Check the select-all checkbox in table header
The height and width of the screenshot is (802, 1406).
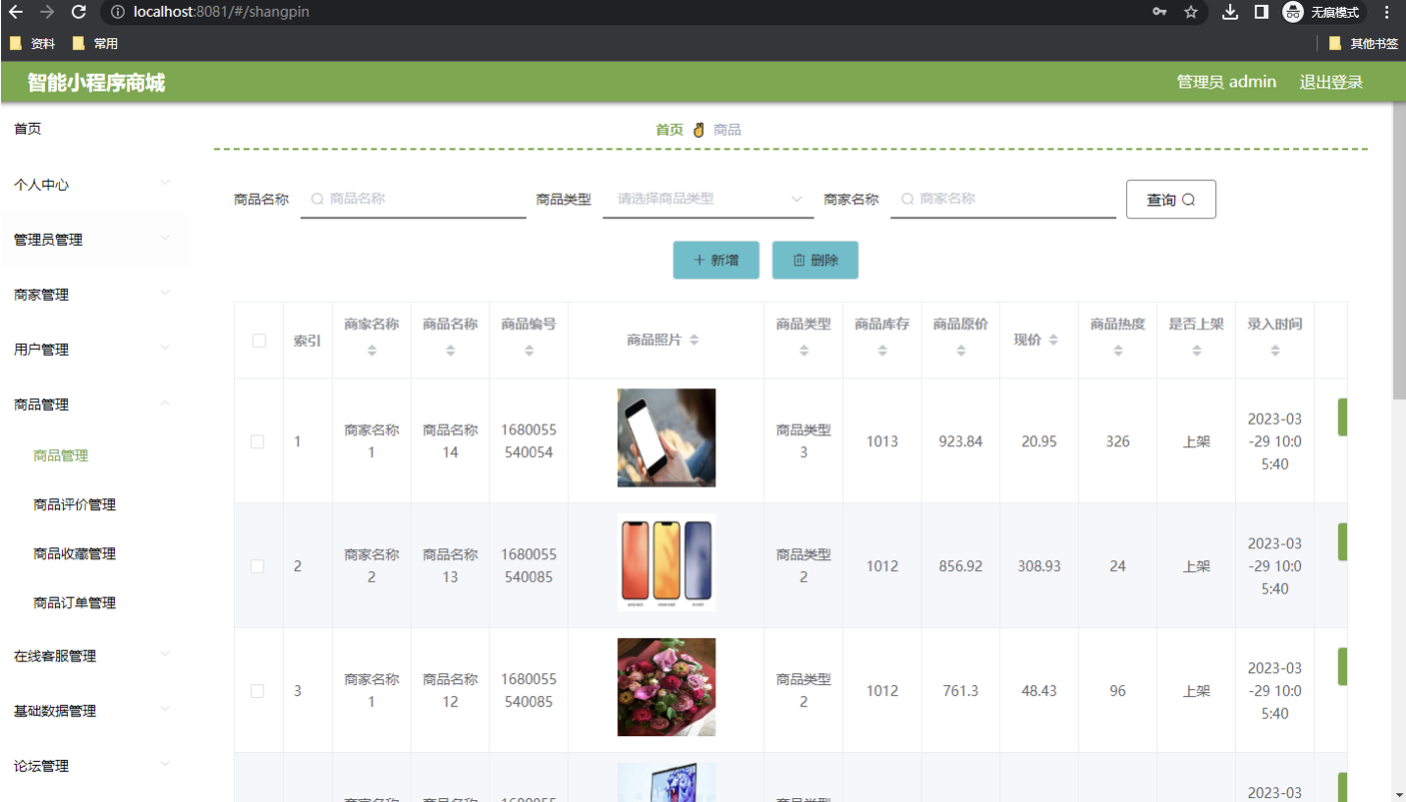[x=259, y=340]
